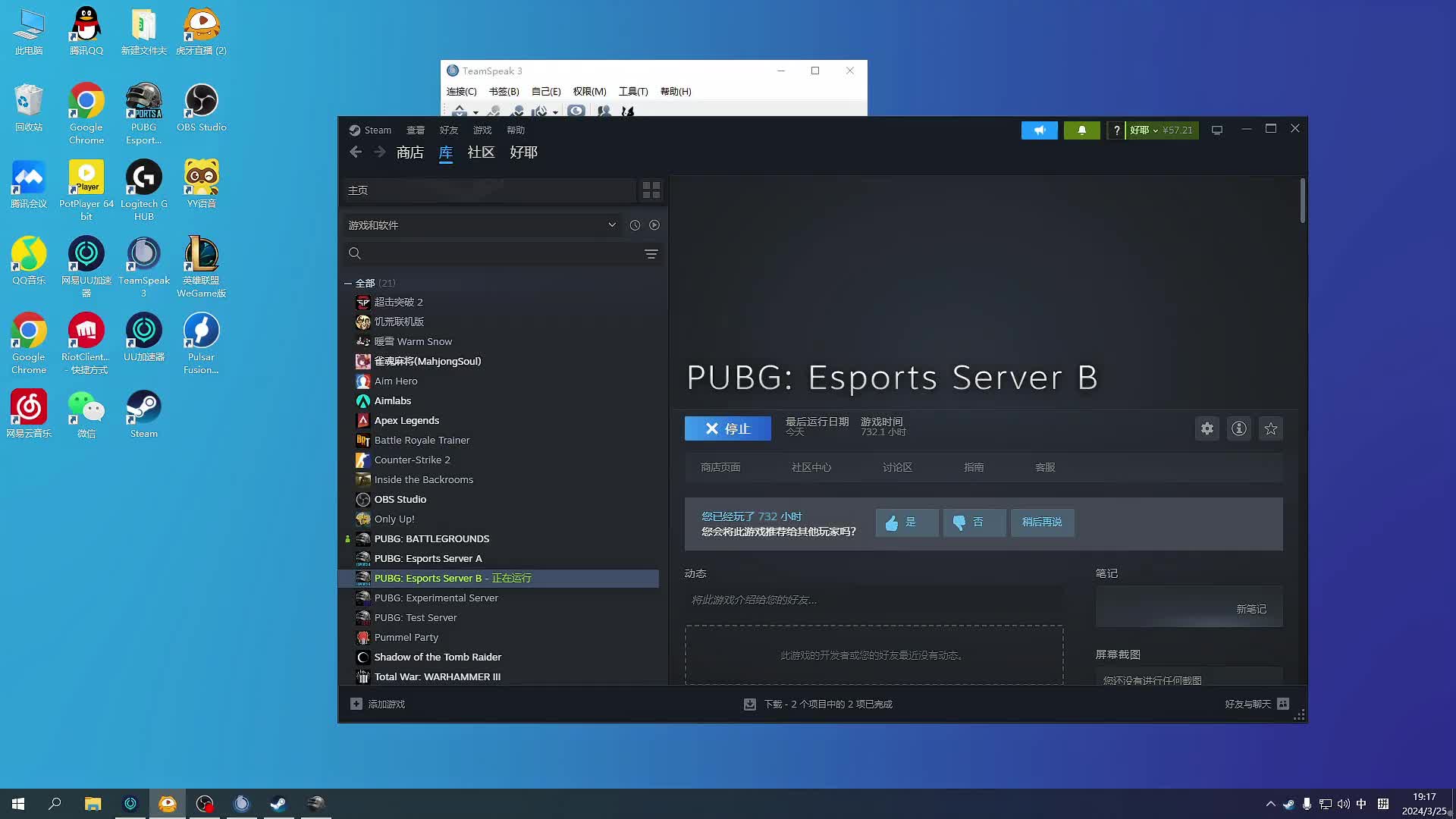Toggle the ready-to-play filter icon
This screenshot has height=819, width=1456.
click(654, 225)
